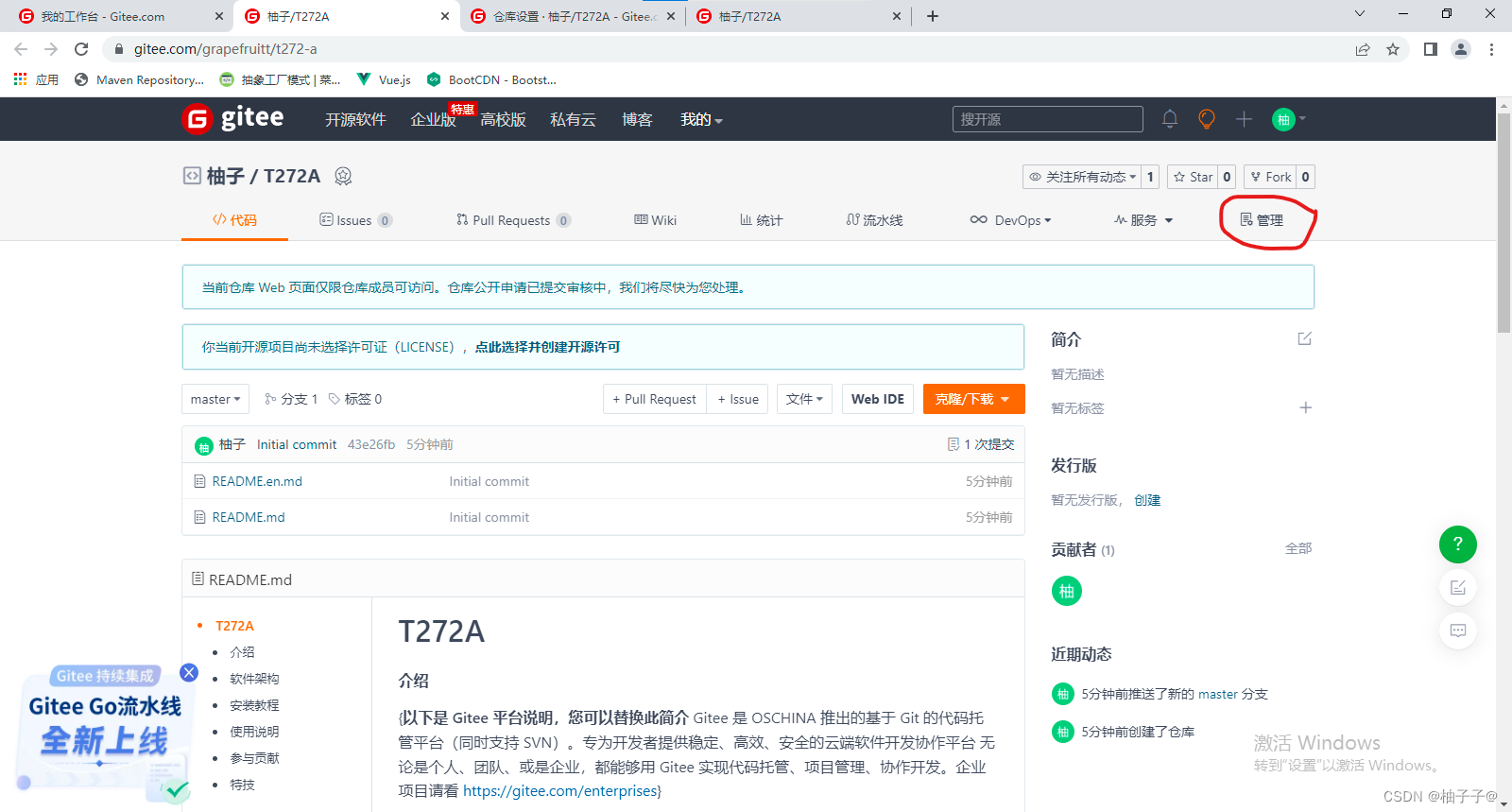Open the 统计 tab
Viewport: 1512px width, 812px height.
click(761, 220)
